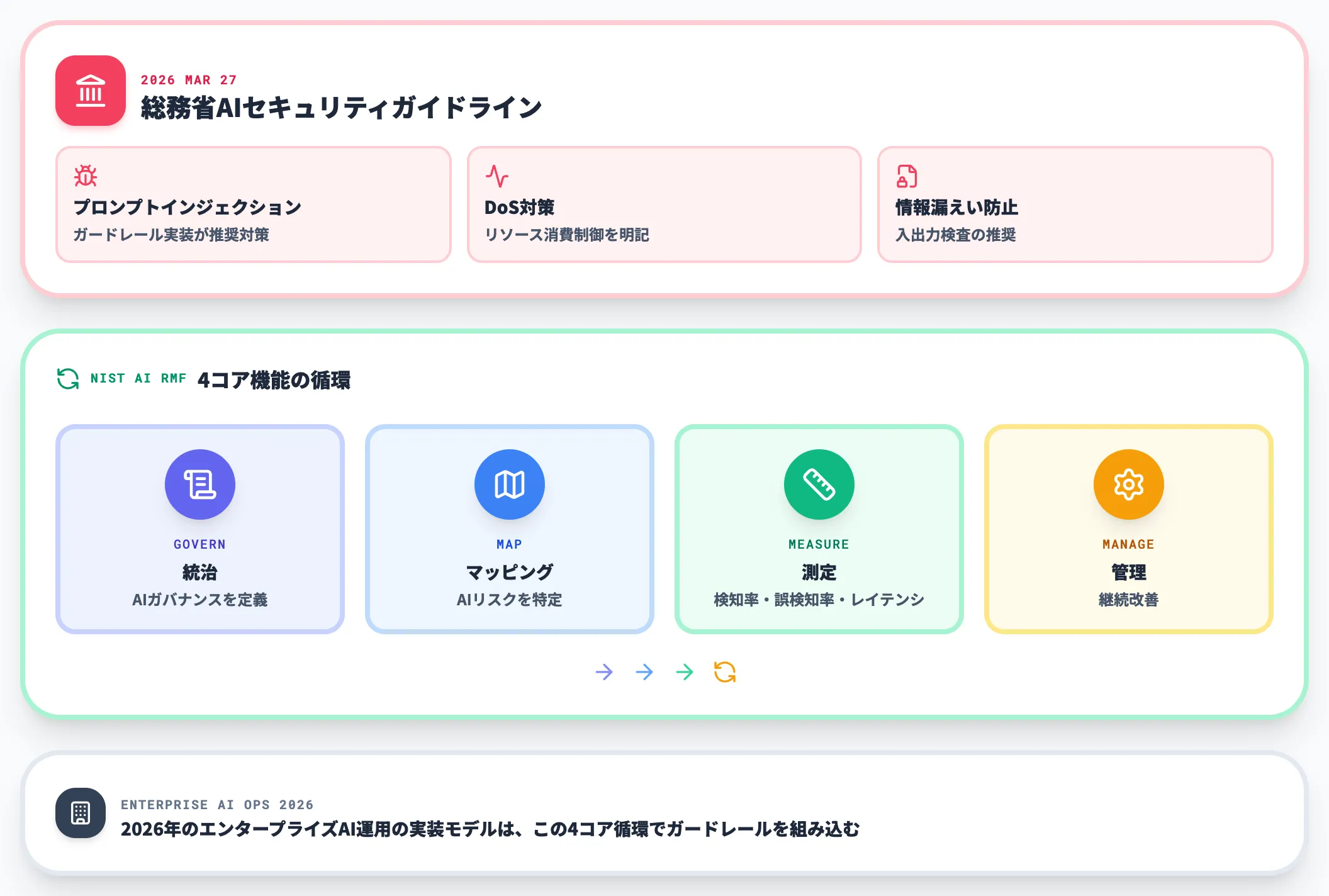Select the DoS対策 heading
Image resolution: width=1329 pixels, height=896 pixels.
coord(520,207)
